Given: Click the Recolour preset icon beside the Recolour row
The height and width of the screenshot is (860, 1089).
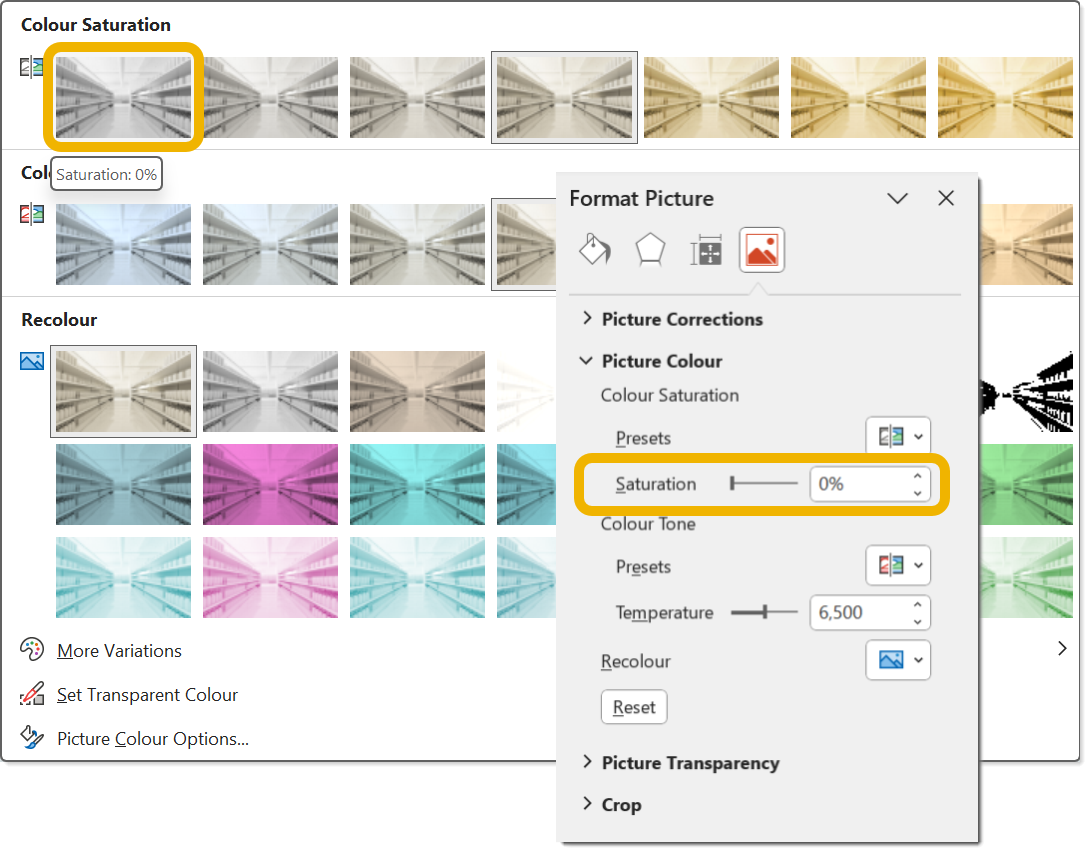Looking at the screenshot, I should tap(31, 360).
